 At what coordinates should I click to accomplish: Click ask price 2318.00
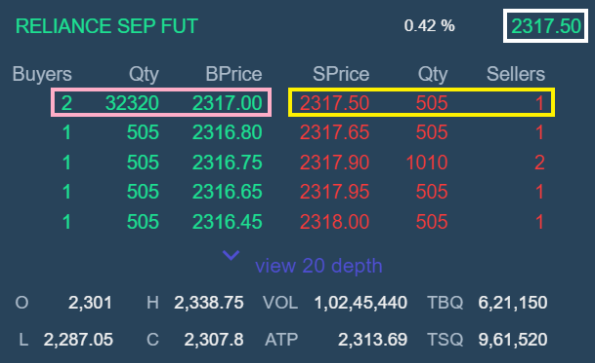[334, 222]
